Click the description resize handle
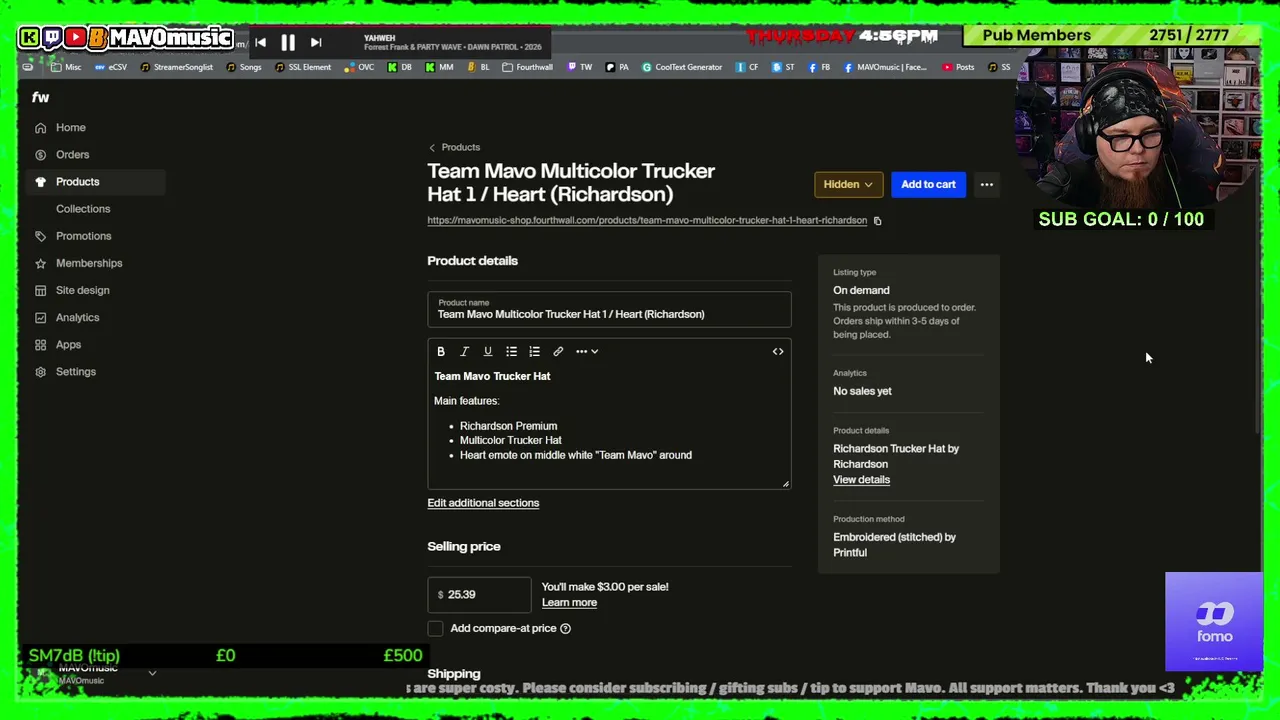 [785, 484]
